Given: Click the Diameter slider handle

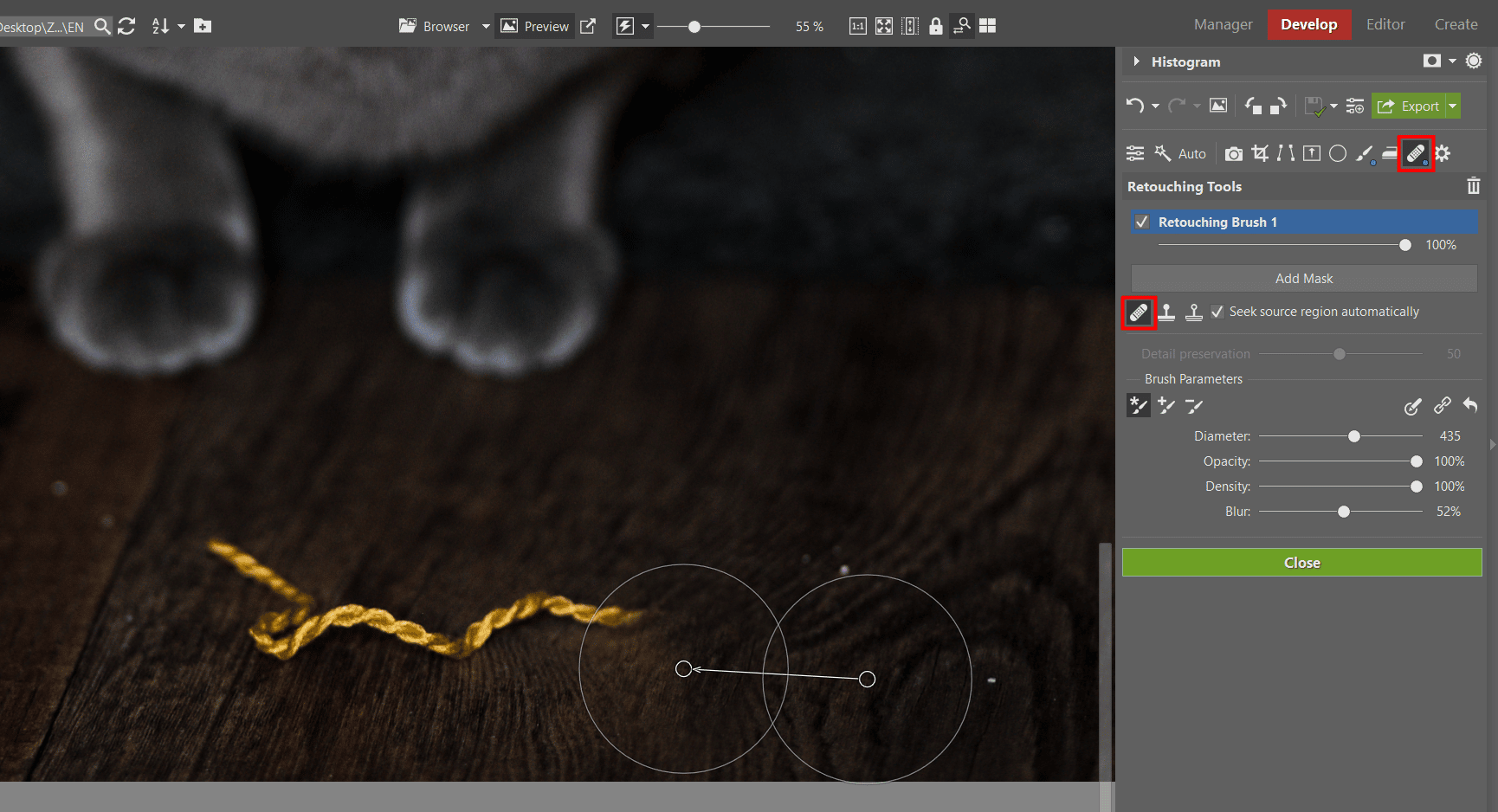Looking at the screenshot, I should (1354, 436).
